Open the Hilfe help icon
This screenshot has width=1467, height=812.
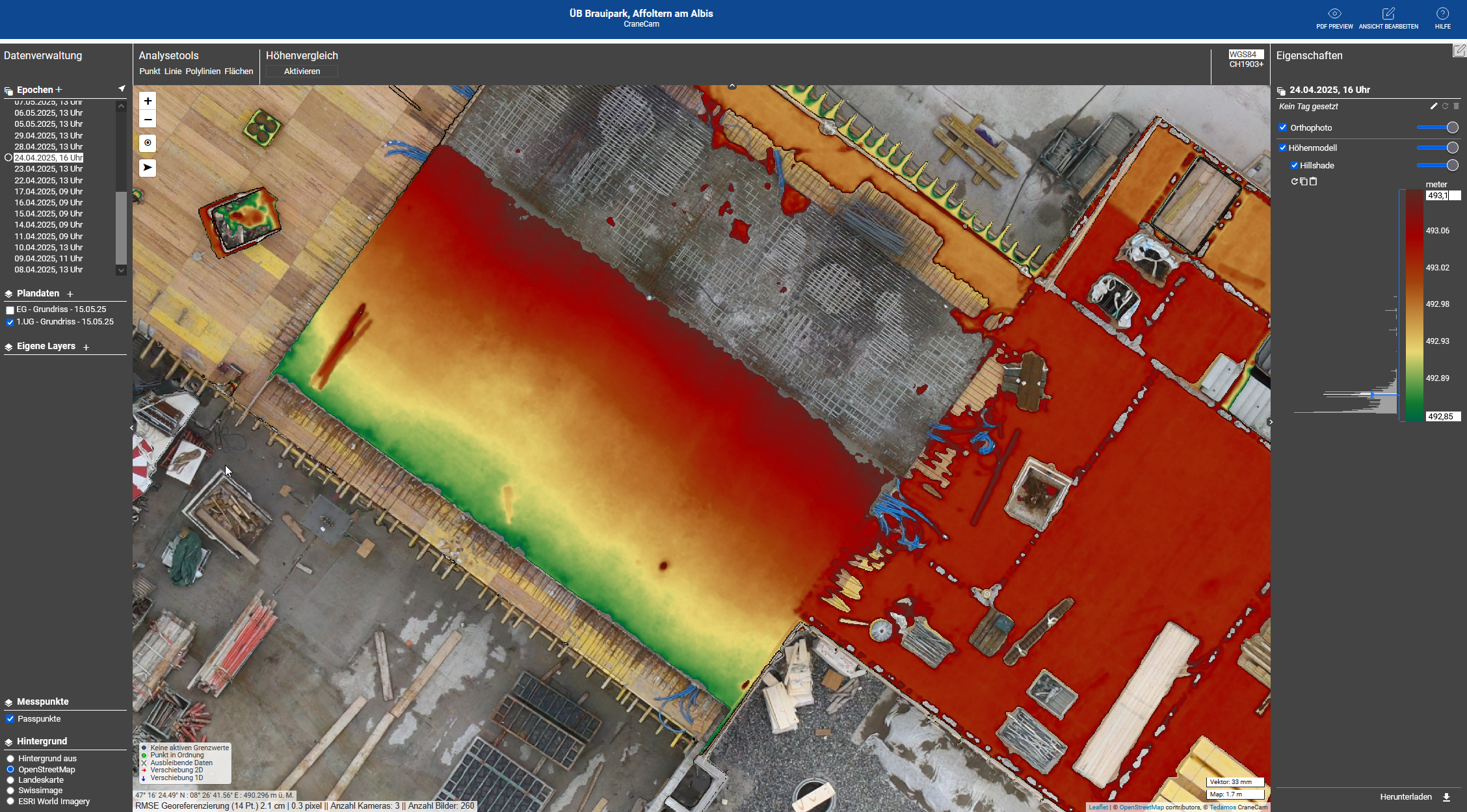click(x=1442, y=14)
